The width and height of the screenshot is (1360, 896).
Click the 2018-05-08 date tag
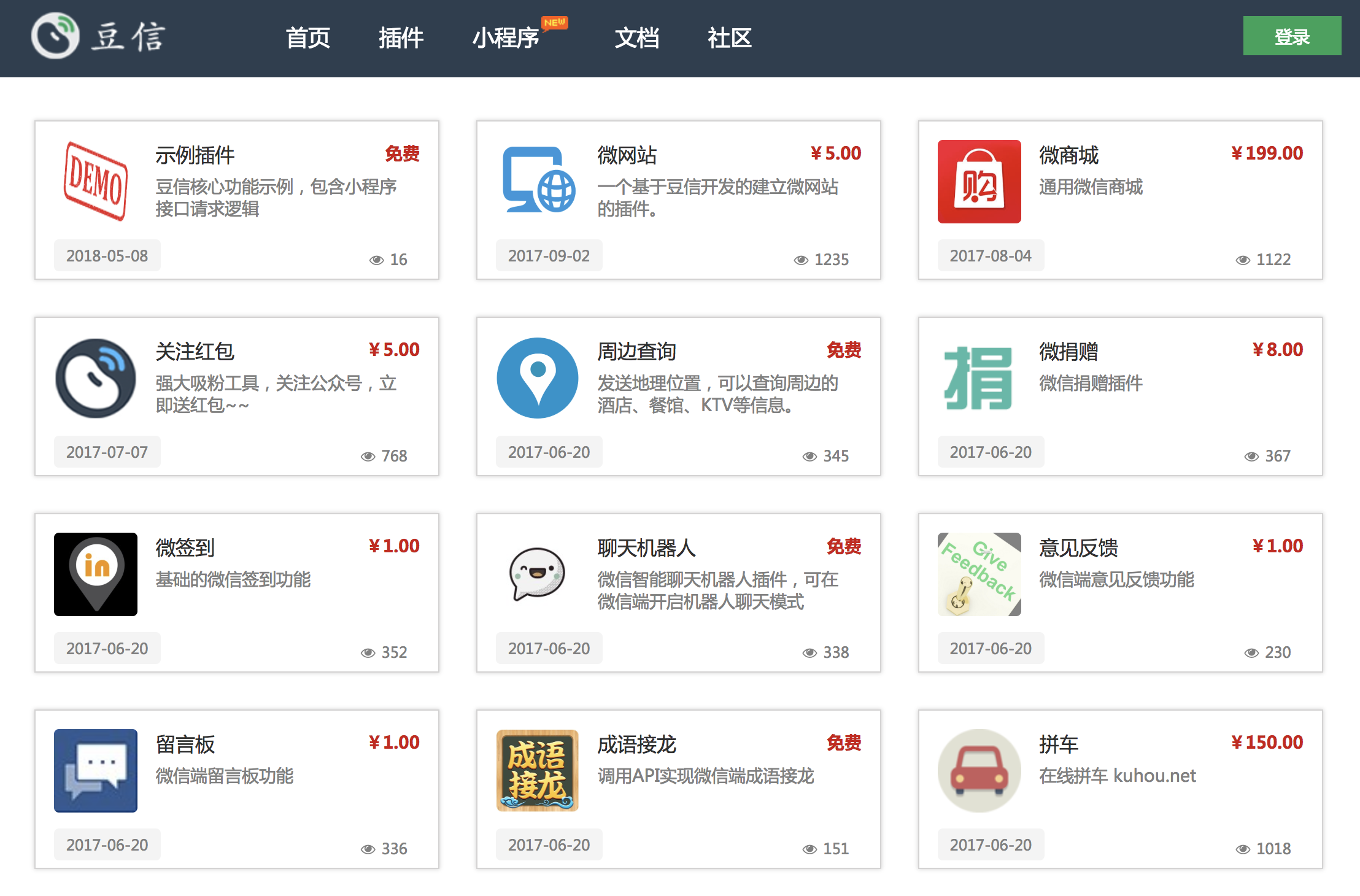107,256
